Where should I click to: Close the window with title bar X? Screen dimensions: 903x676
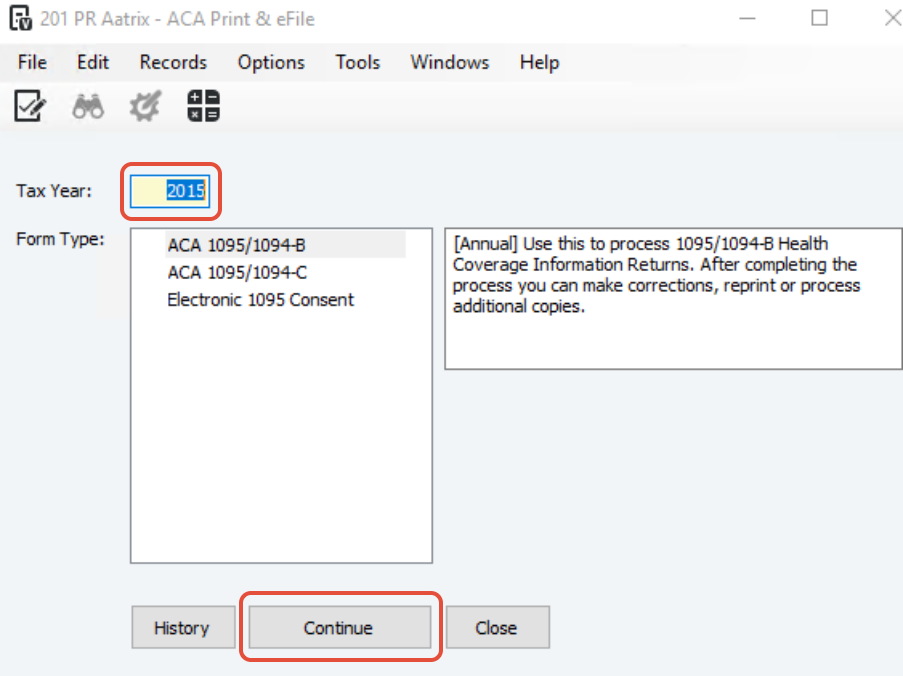pos(892,18)
